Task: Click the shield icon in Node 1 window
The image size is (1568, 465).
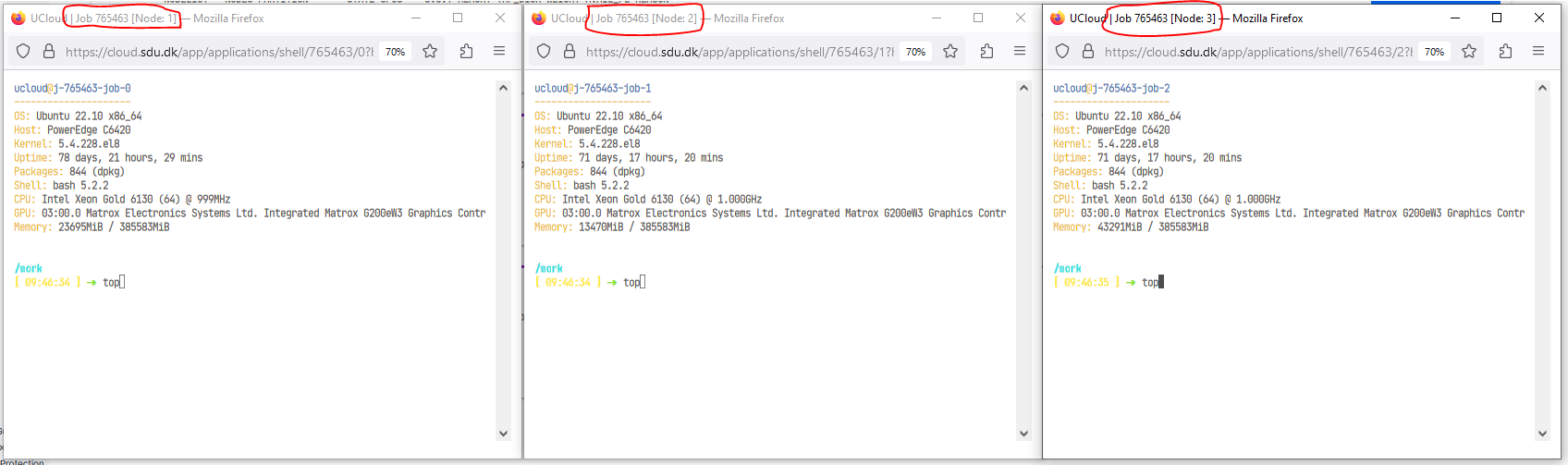Action: click(x=24, y=52)
